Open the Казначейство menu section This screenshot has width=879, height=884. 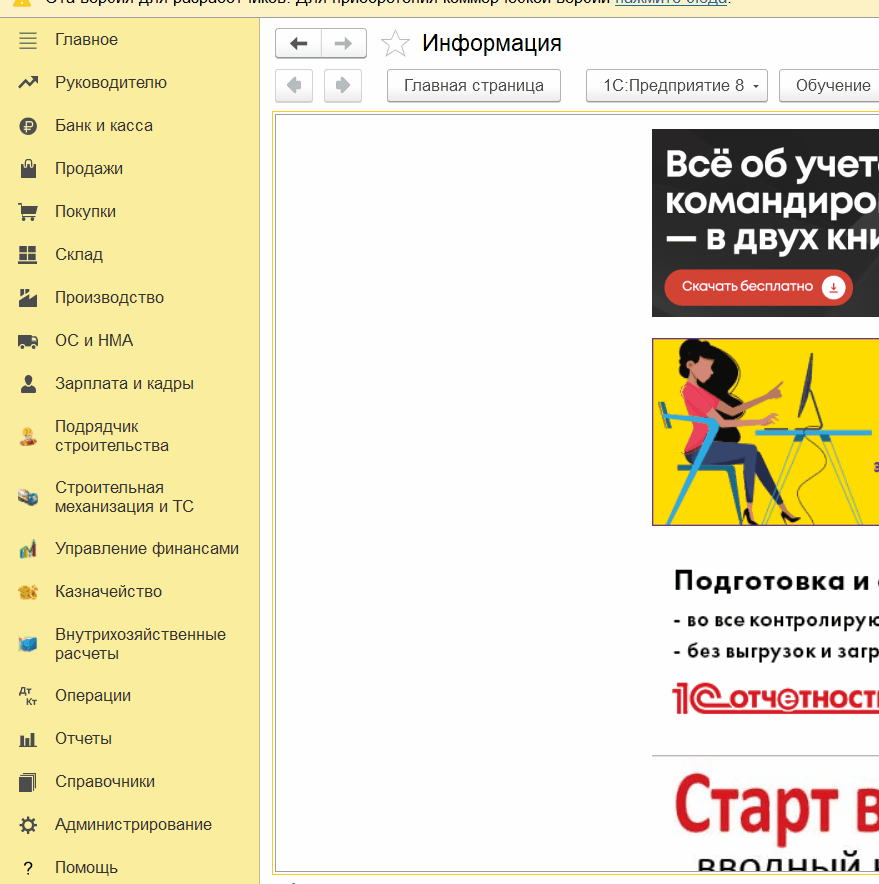tap(108, 592)
